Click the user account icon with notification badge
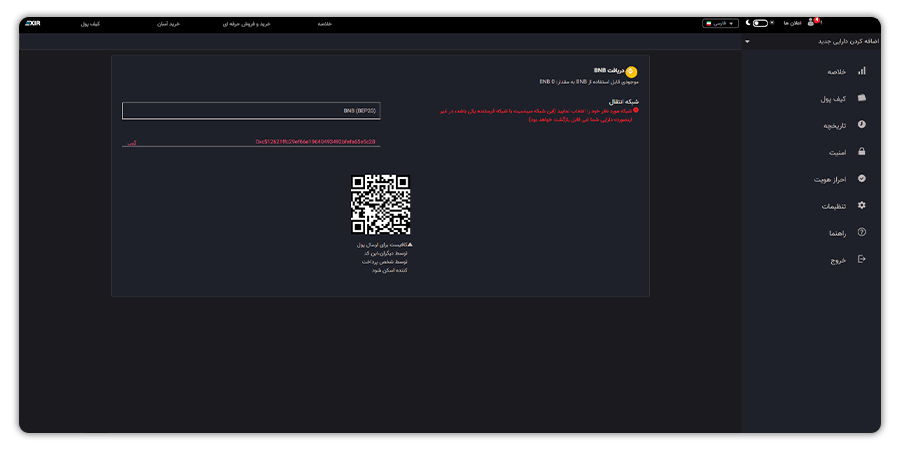This screenshot has height=450, width=900. 812,22
